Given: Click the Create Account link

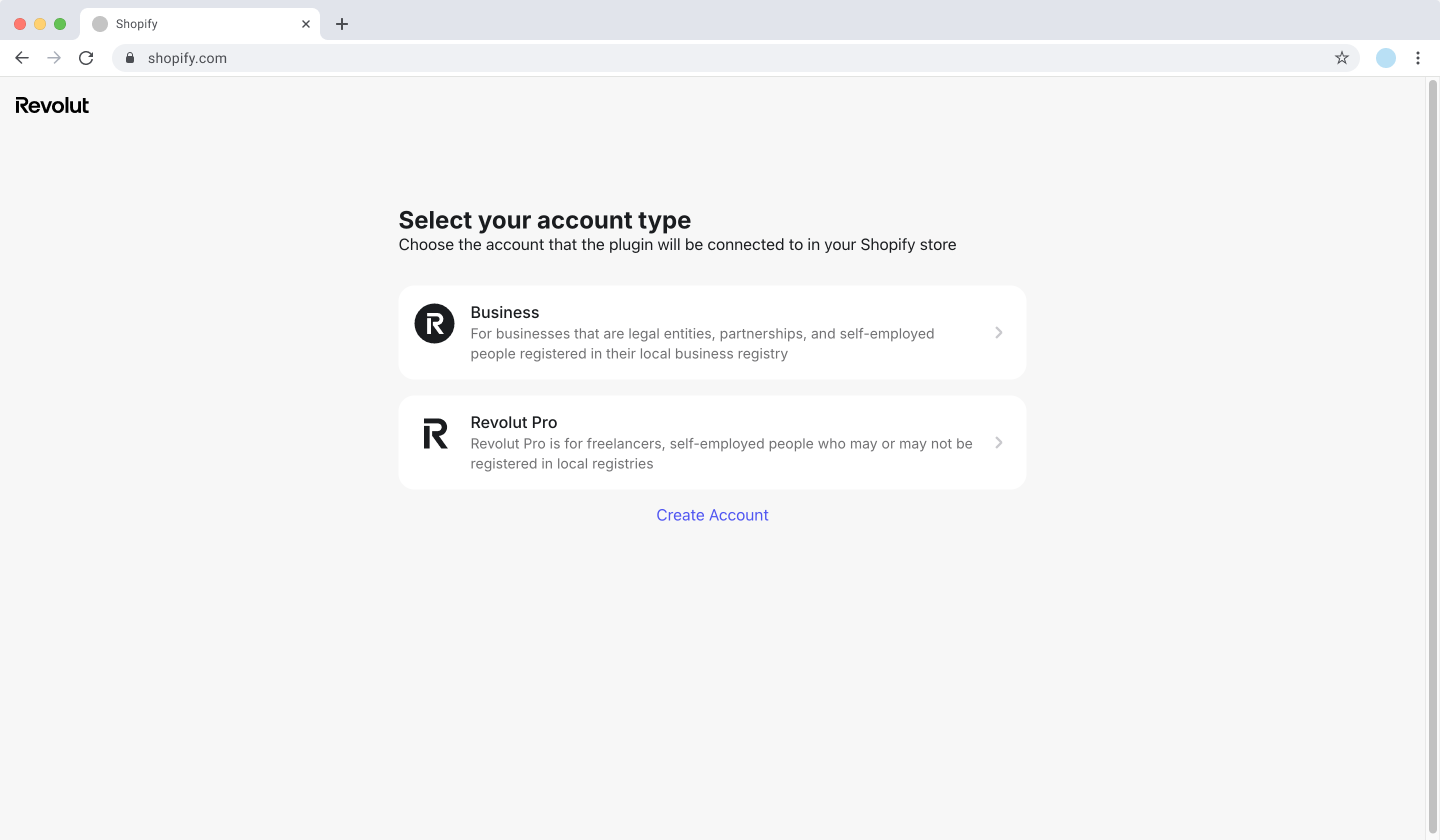Looking at the screenshot, I should coord(712,515).
